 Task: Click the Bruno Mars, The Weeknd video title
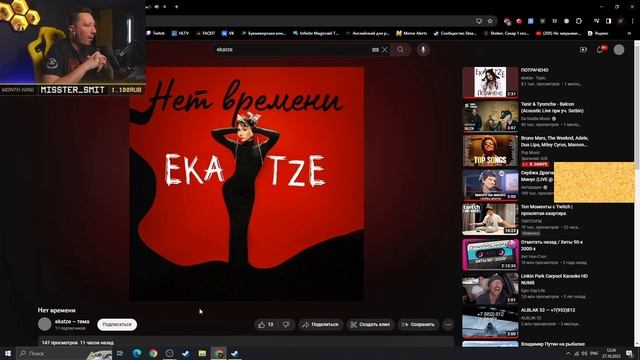(x=554, y=141)
